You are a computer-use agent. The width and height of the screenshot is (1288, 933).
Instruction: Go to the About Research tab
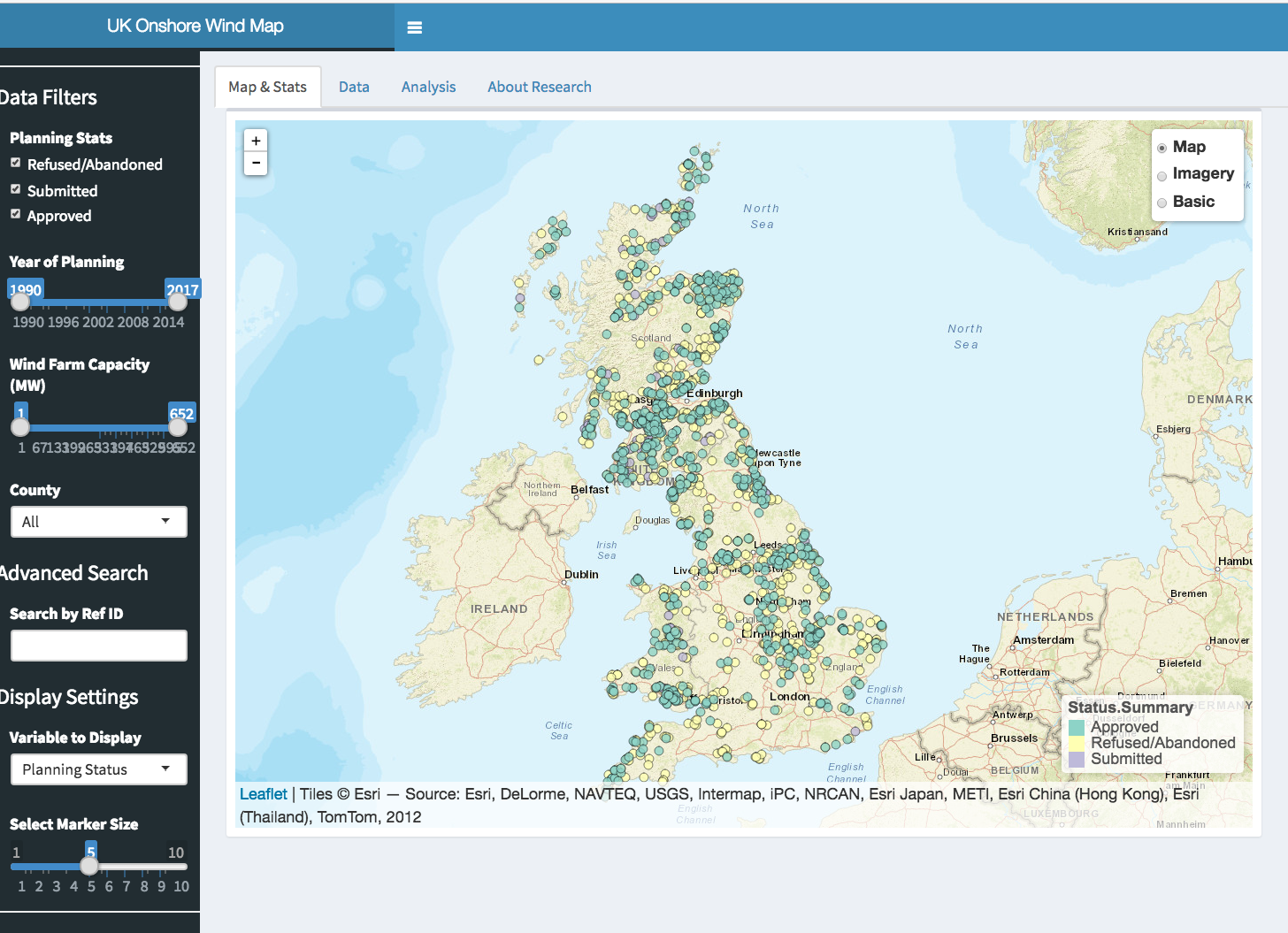coord(539,87)
